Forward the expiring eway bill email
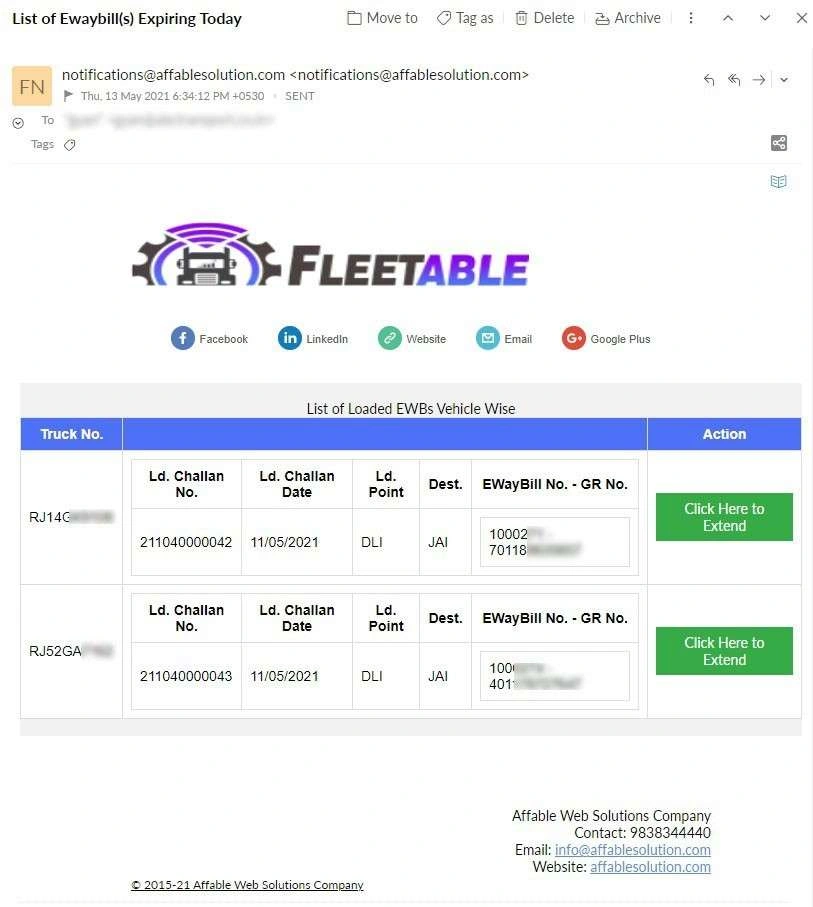The image size is (813, 907). [x=758, y=79]
